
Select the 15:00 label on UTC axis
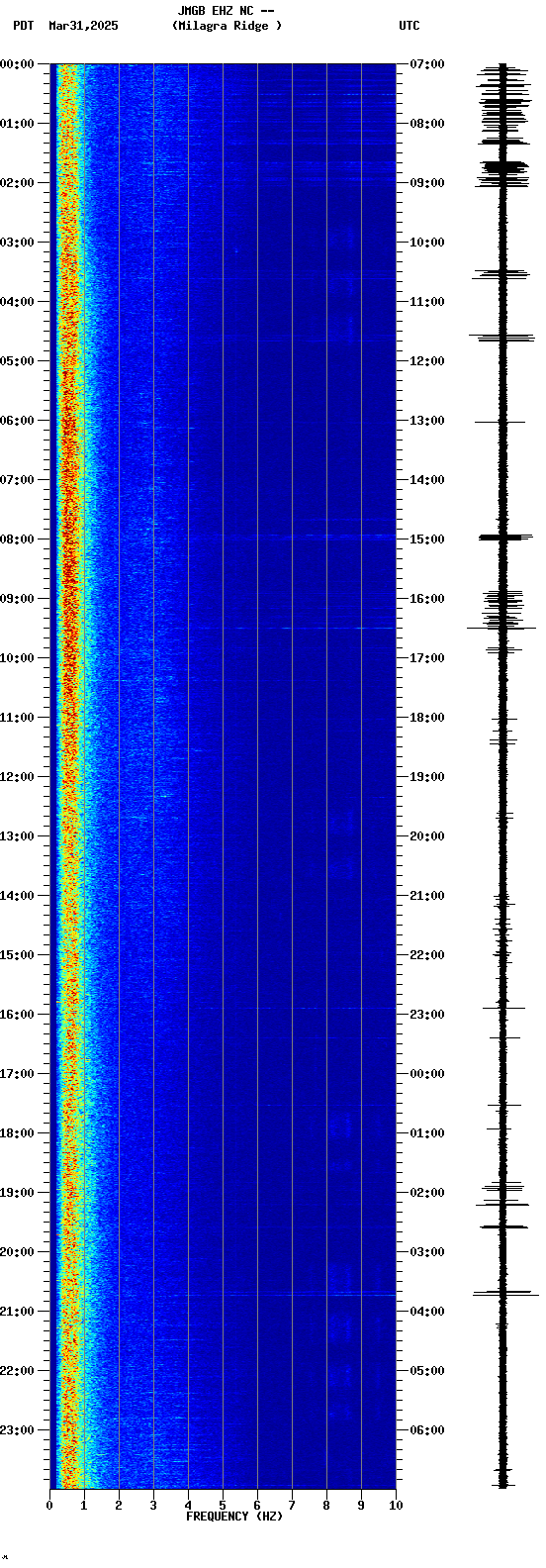pyautogui.click(x=427, y=539)
